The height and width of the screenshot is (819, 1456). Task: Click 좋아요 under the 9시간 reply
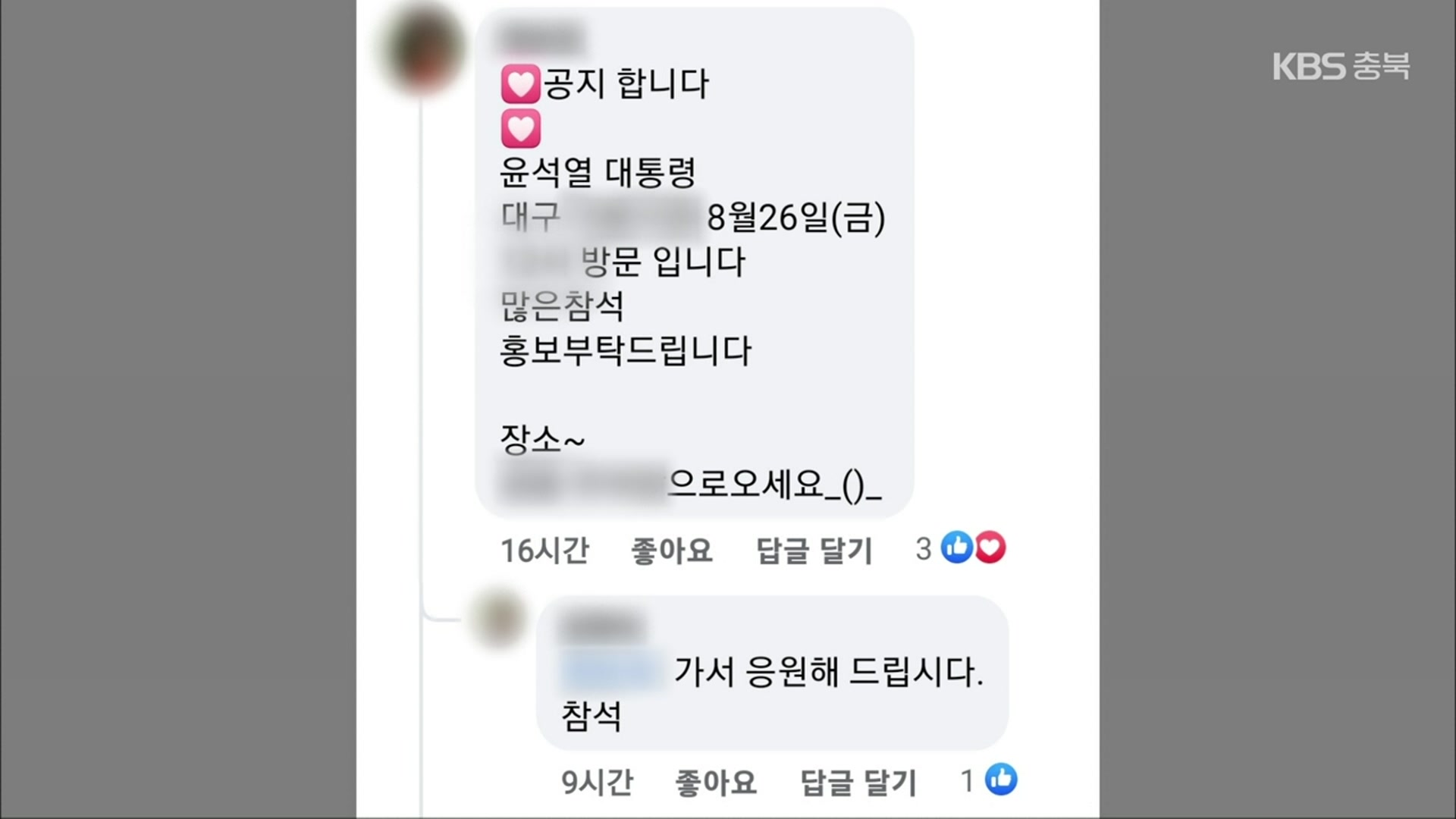coord(716,782)
